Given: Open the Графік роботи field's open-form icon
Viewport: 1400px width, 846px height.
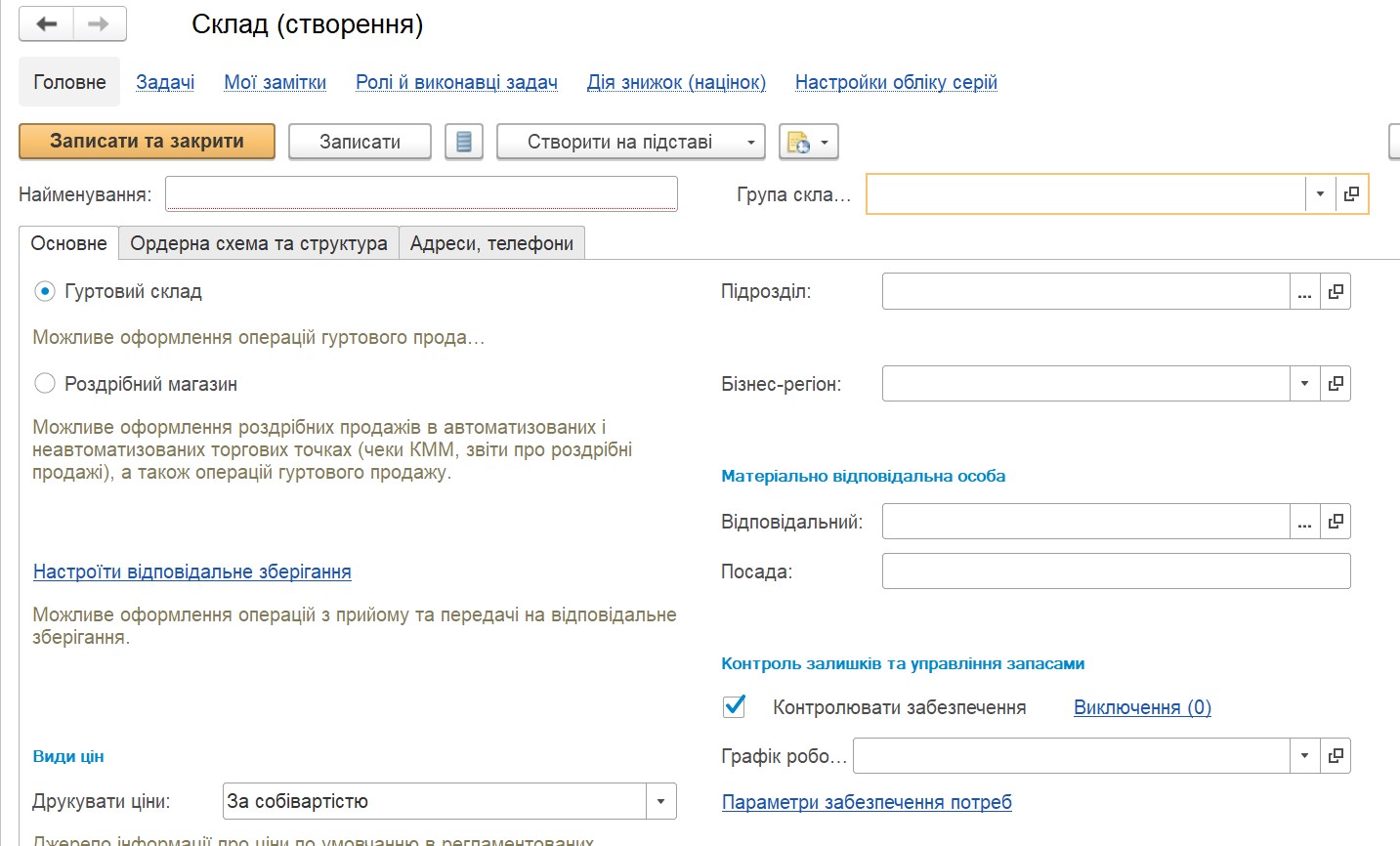Looking at the screenshot, I should pyautogui.click(x=1336, y=755).
